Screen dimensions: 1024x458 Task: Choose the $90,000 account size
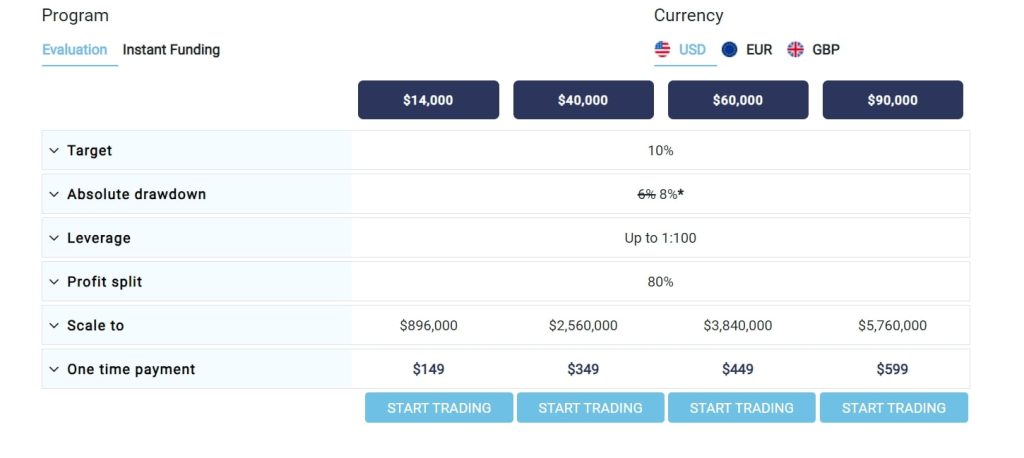(893, 100)
